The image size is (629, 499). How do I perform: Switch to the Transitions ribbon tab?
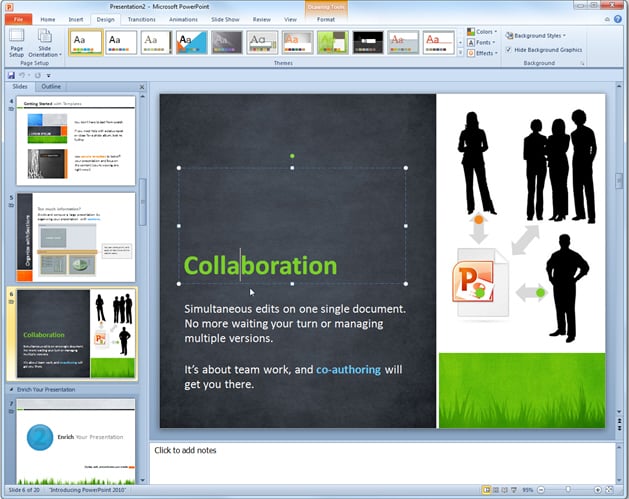(x=142, y=19)
